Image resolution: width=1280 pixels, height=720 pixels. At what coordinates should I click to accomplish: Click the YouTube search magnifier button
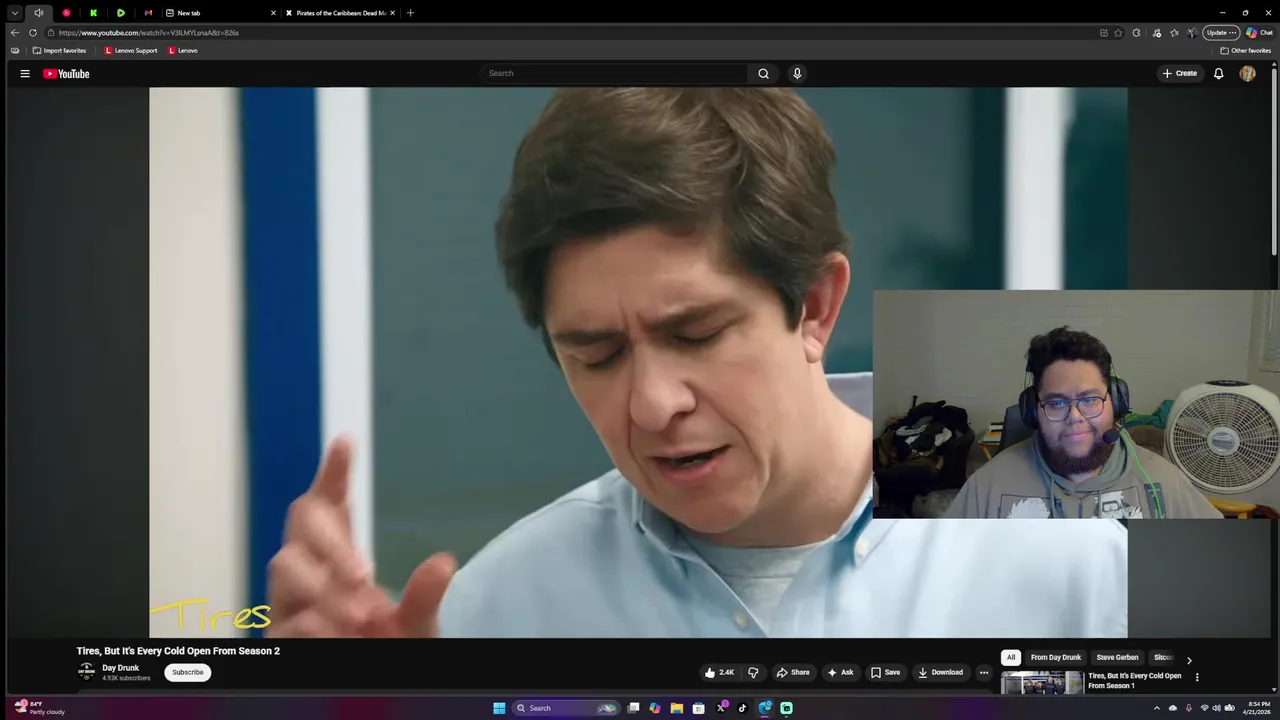[x=763, y=73]
